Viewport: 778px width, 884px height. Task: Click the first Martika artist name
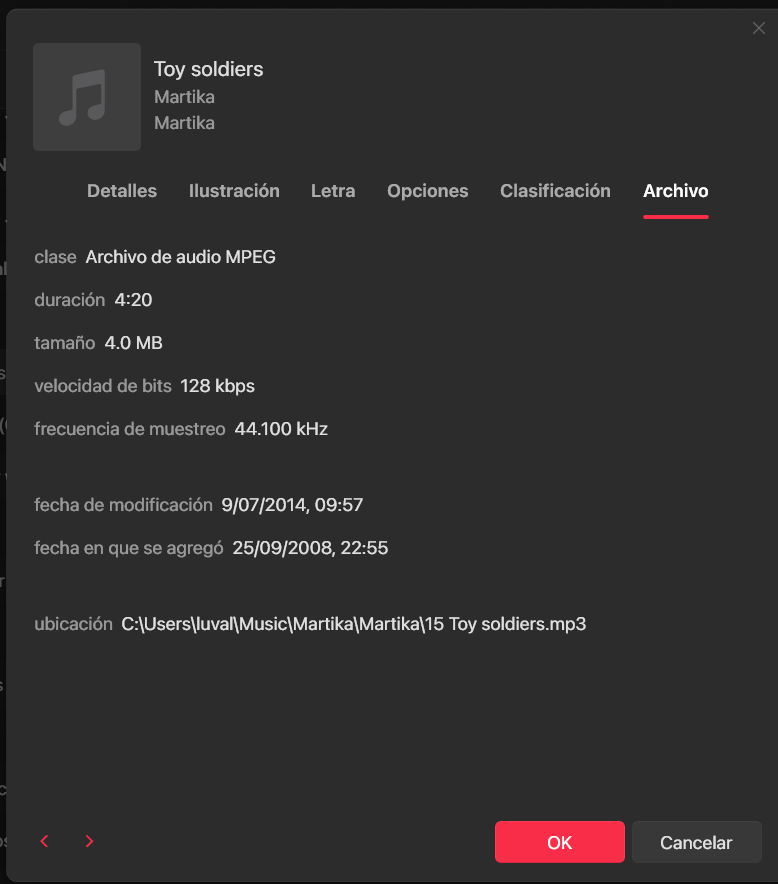point(184,97)
